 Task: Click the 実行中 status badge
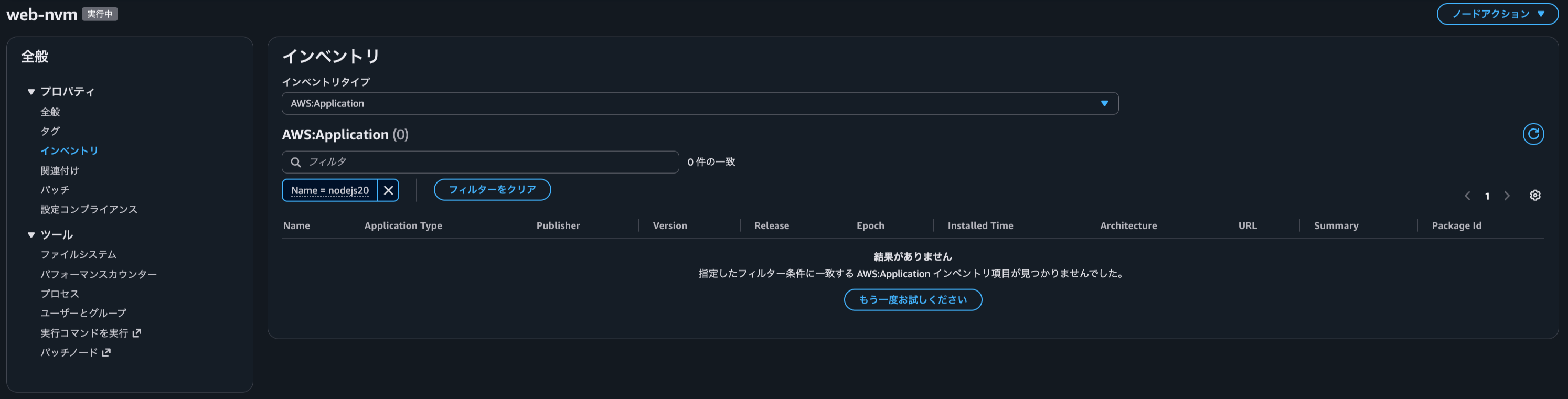point(100,14)
